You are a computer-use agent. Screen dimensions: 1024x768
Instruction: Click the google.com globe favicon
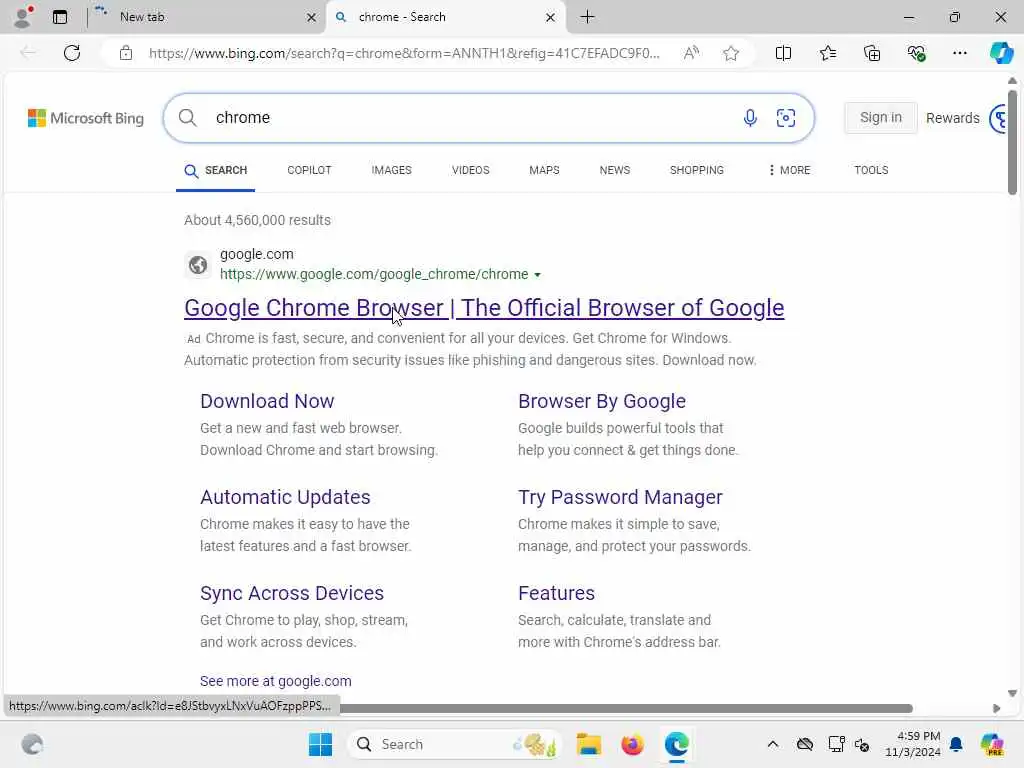(x=198, y=264)
